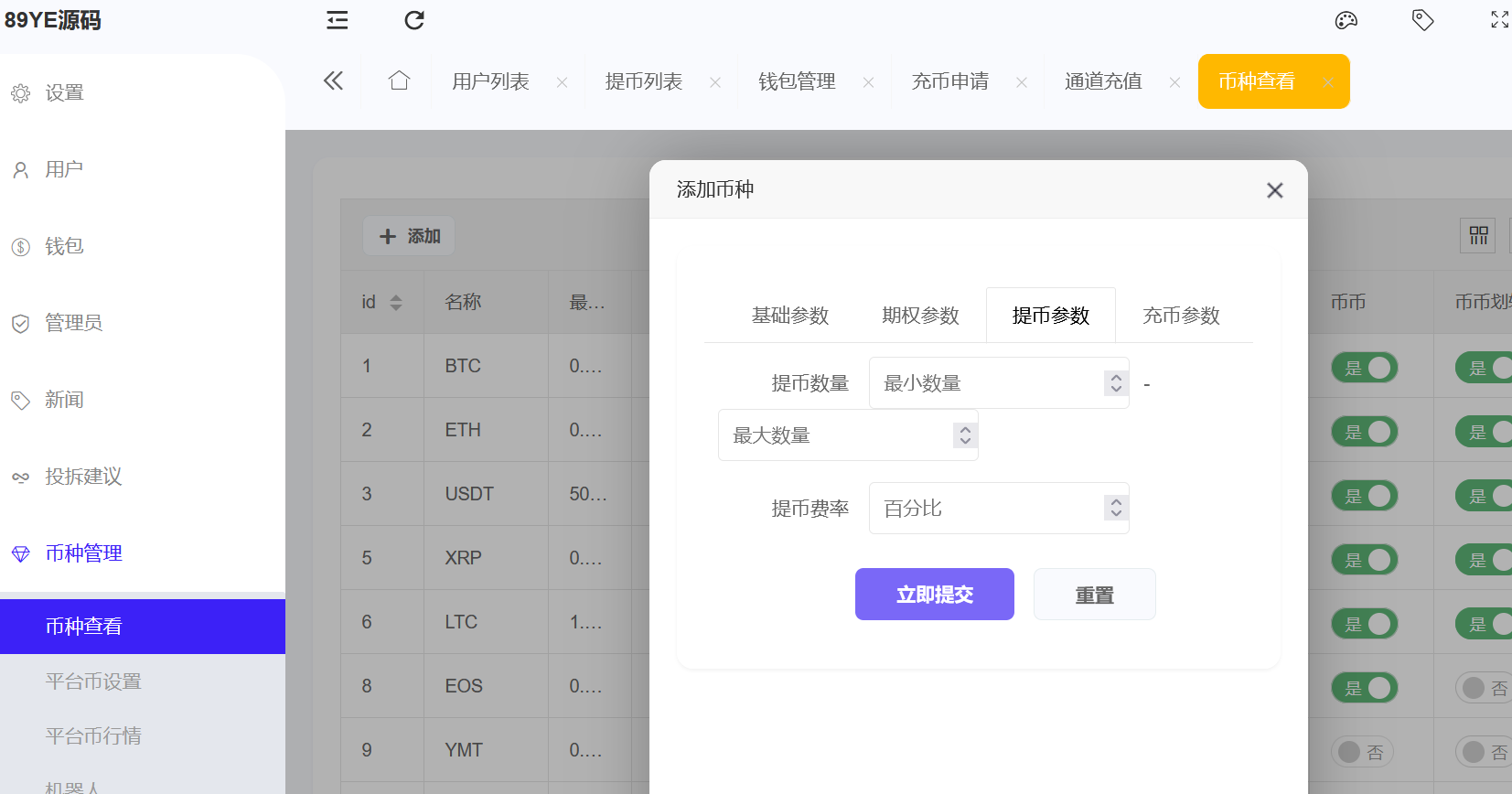The image size is (1512, 794).
Task: Enter fullscreen with the expand arrows icon
Action: (1500, 20)
